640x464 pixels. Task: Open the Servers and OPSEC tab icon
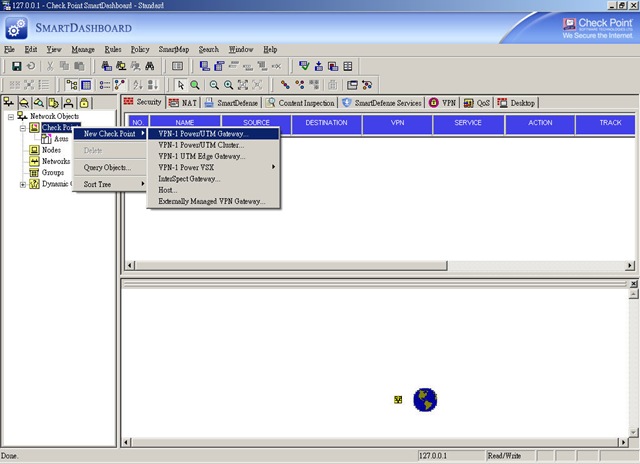point(53,103)
